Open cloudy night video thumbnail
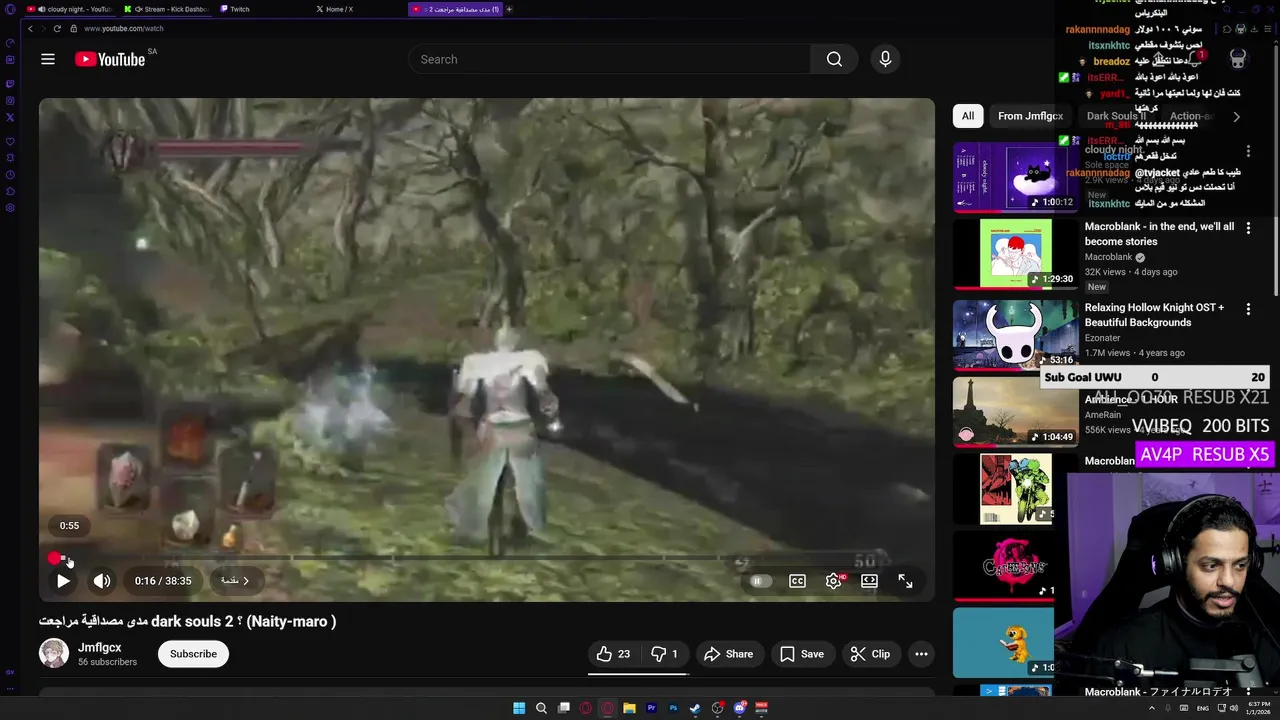Image resolution: width=1280 pixels, height=720 pixels. (1016, 176)
